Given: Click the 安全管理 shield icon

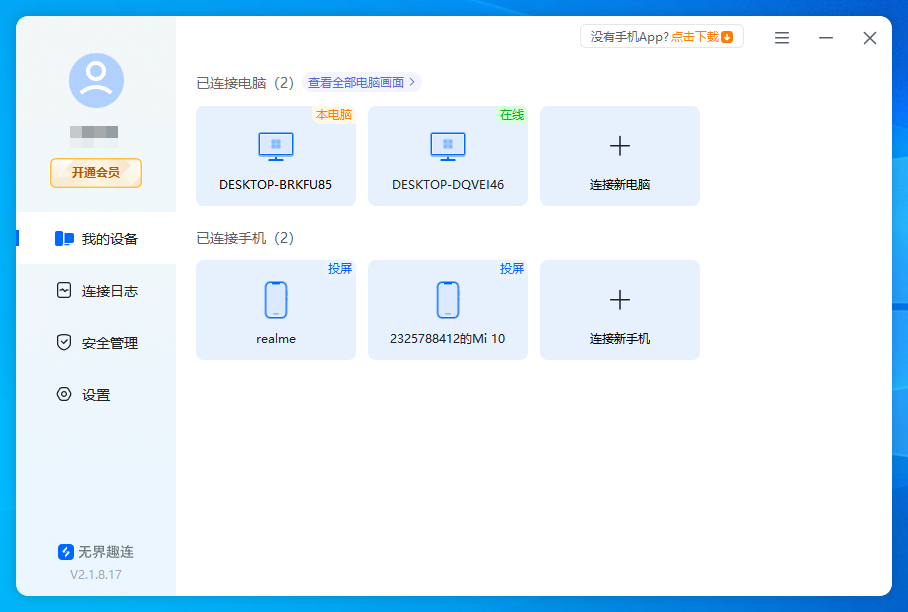Looking at the screenshot, I should (x=62, y=342).
